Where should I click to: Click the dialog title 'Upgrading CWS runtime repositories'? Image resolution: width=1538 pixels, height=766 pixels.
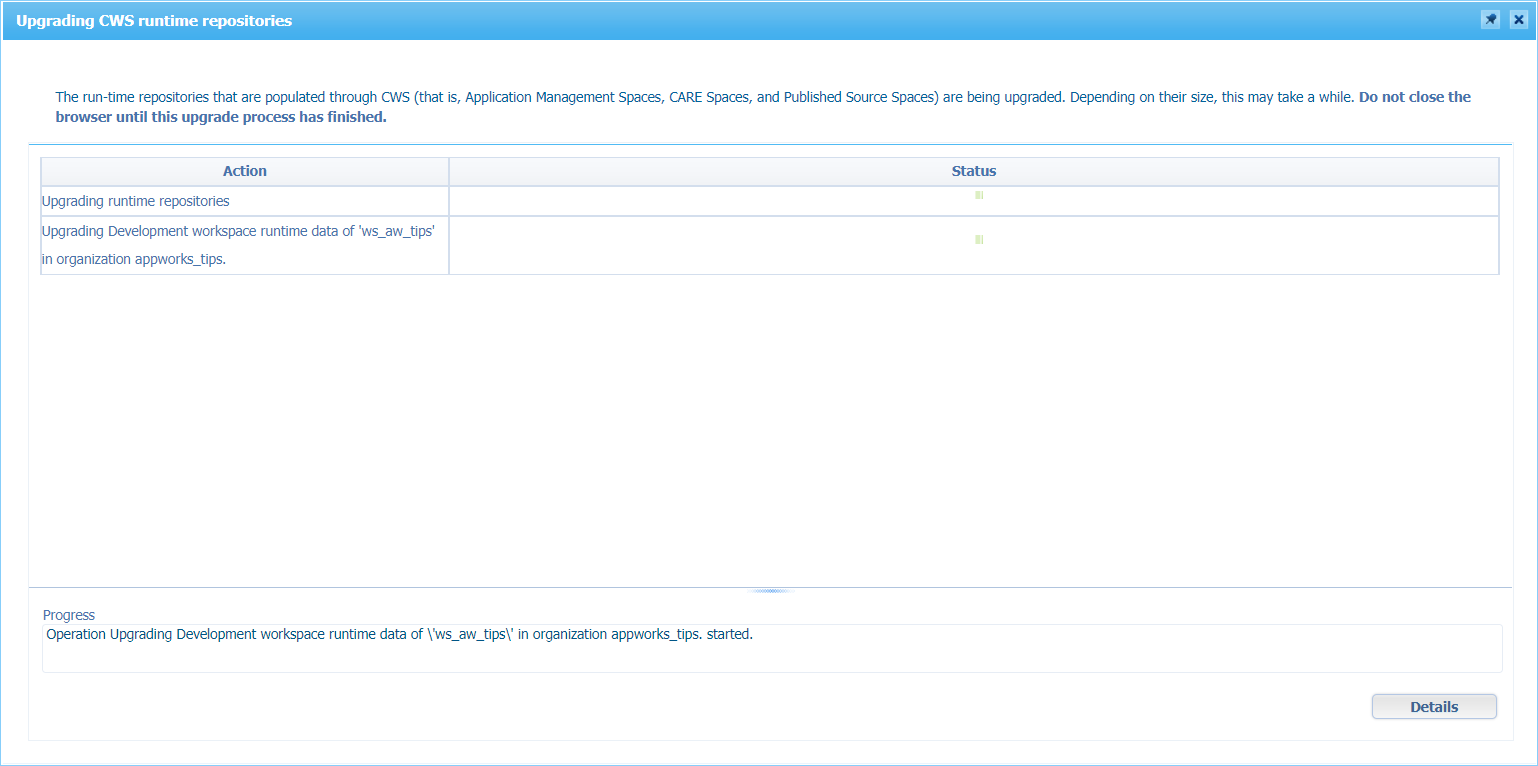coord(154,21)
